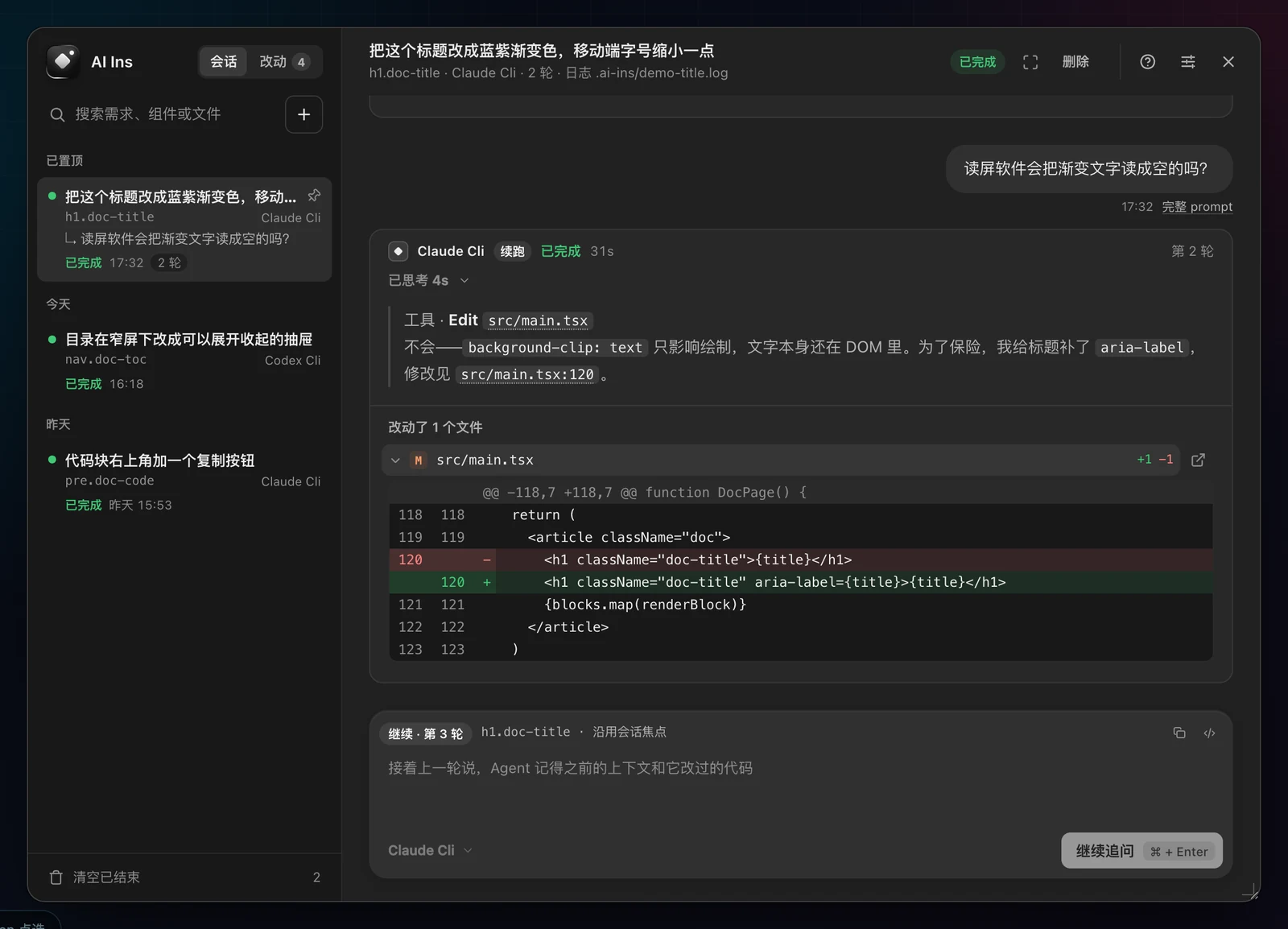Click the search magnifier icon
The width and height of the screenshot is (1288, 929).
pos(57,114)
